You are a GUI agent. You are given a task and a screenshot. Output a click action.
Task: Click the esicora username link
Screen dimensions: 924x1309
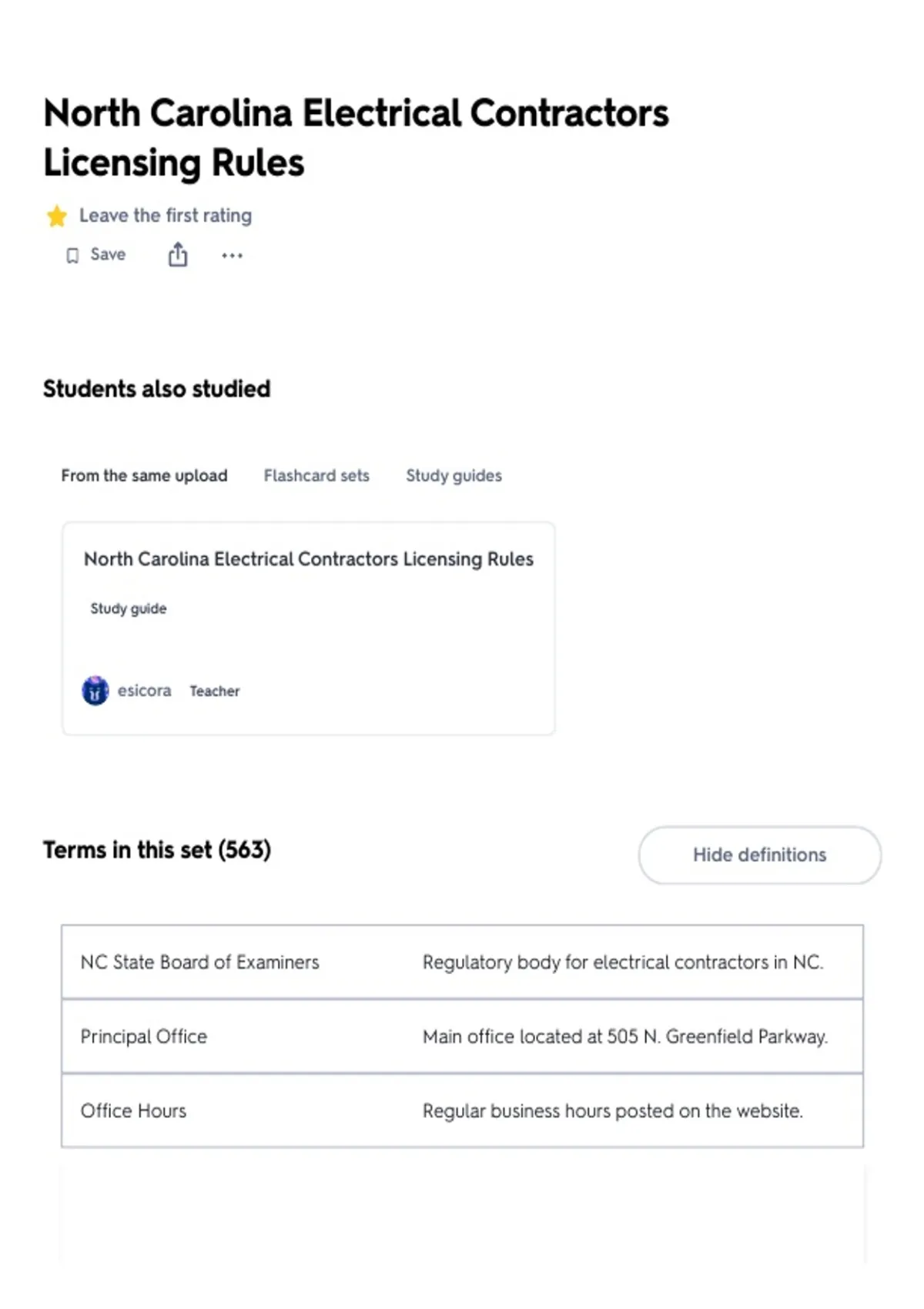pos(144,691)
